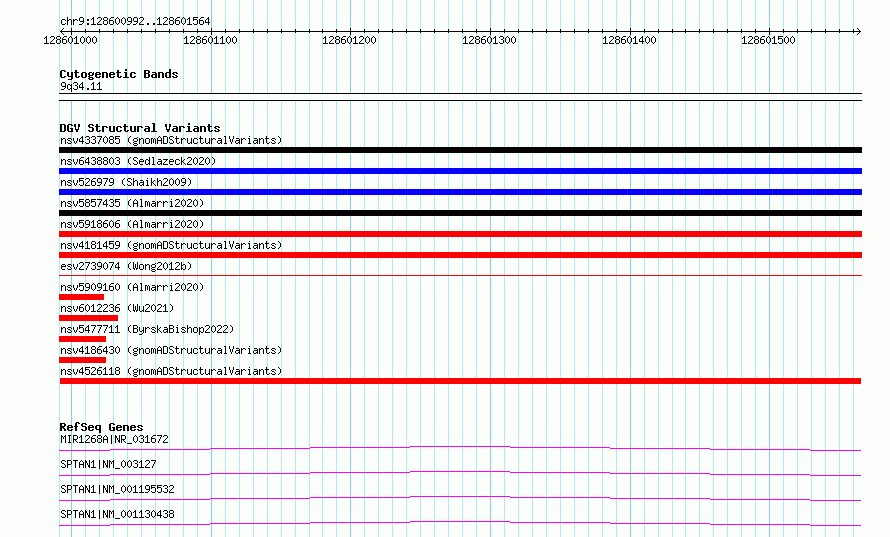Select the SPTAN1|NM_003127 transcript label

click(108, 464)
